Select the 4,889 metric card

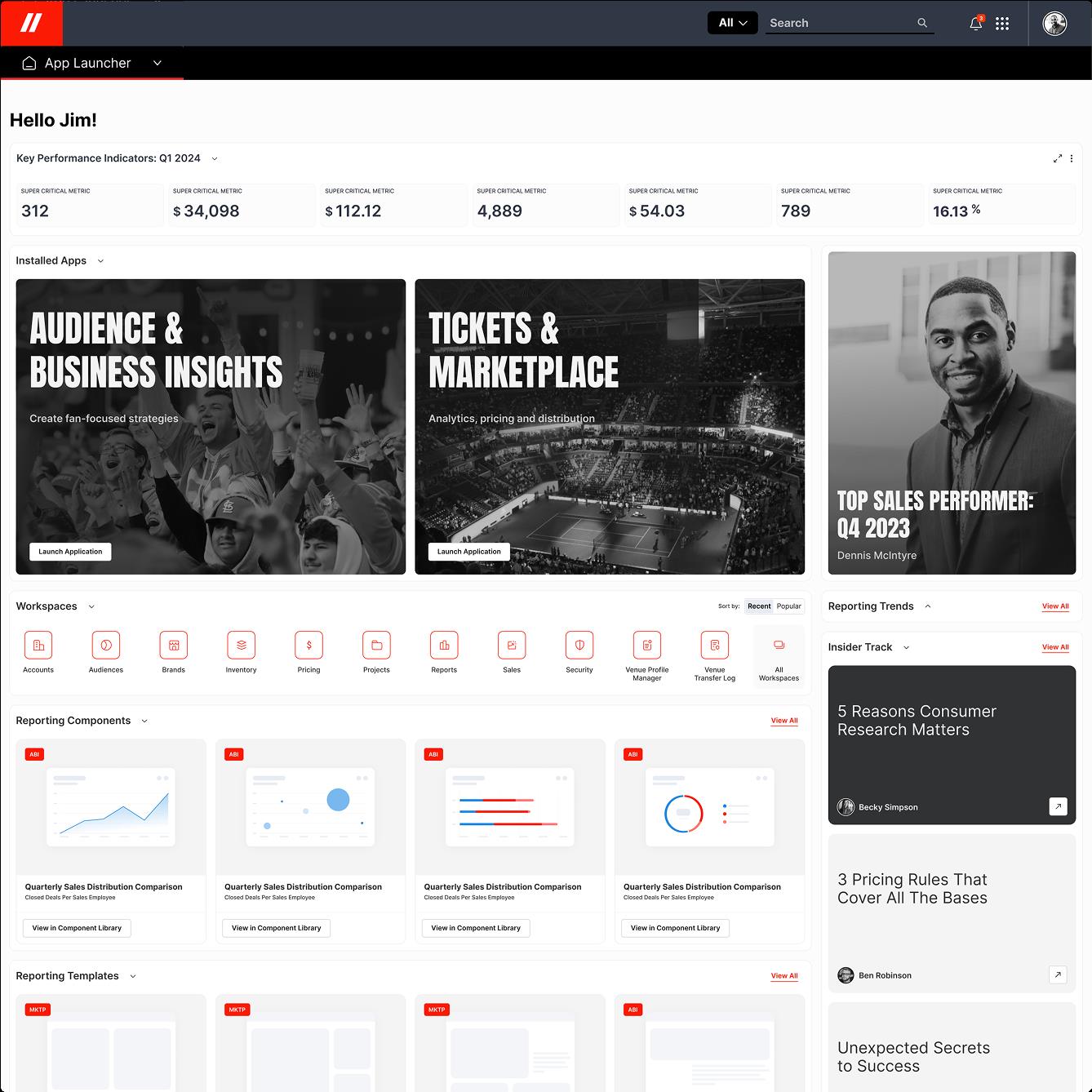coord(546,204)
